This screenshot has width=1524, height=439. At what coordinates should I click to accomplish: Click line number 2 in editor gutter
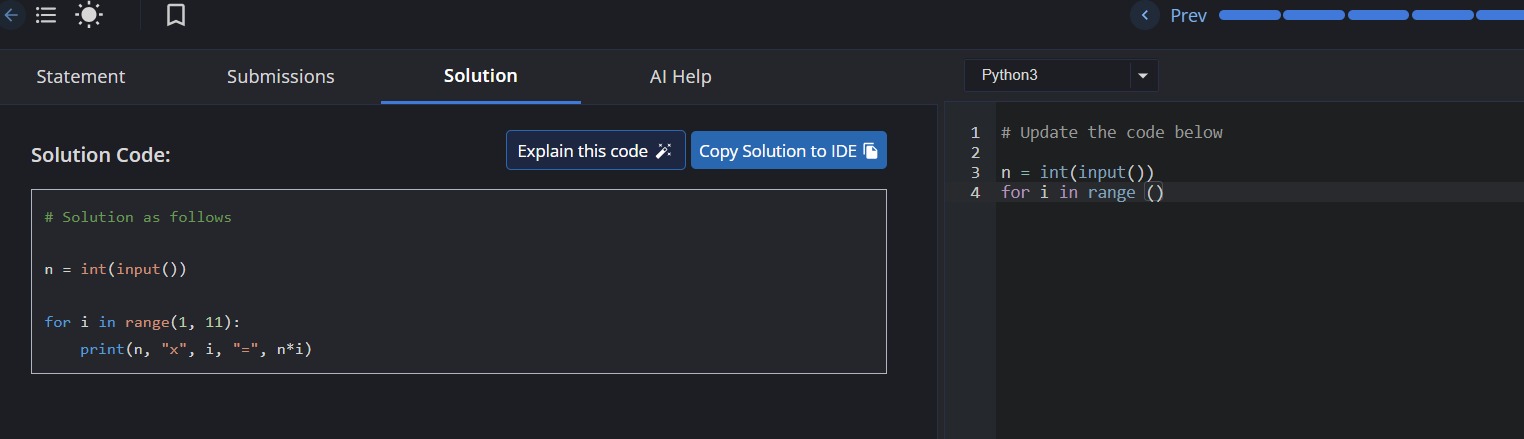point(975,152)
